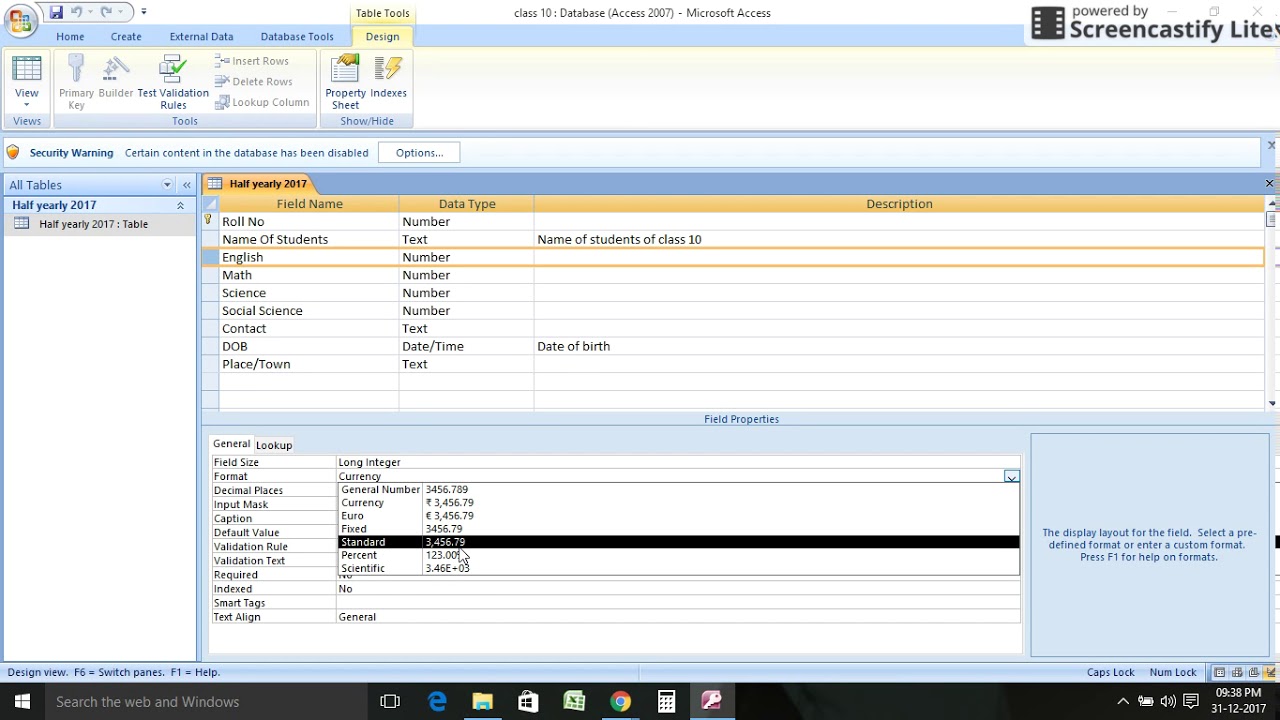The width and height of the screenshot is (1280, 720).
Task: Open the Format dropdown arrow
Action: pyautogui.click(x=1011, y=477)
